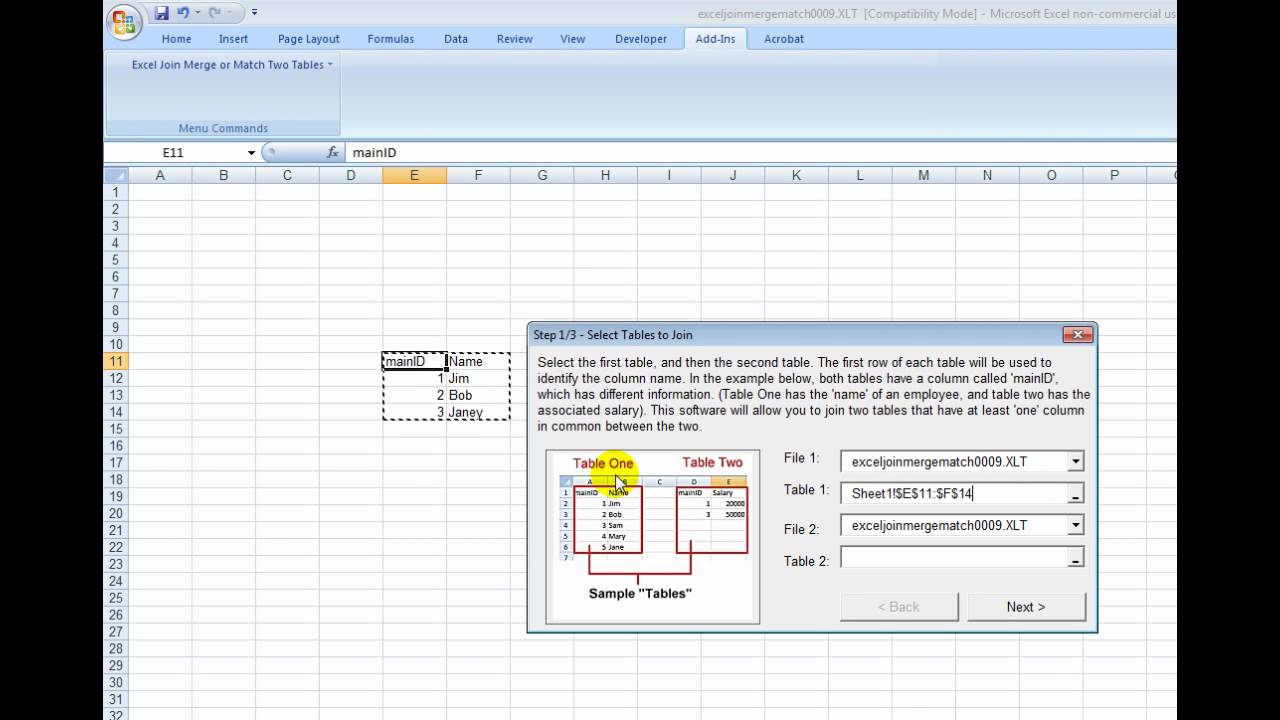Open the Acrobat ribbon tab
The image size is (1280, 720).
[x=784, y=39]
